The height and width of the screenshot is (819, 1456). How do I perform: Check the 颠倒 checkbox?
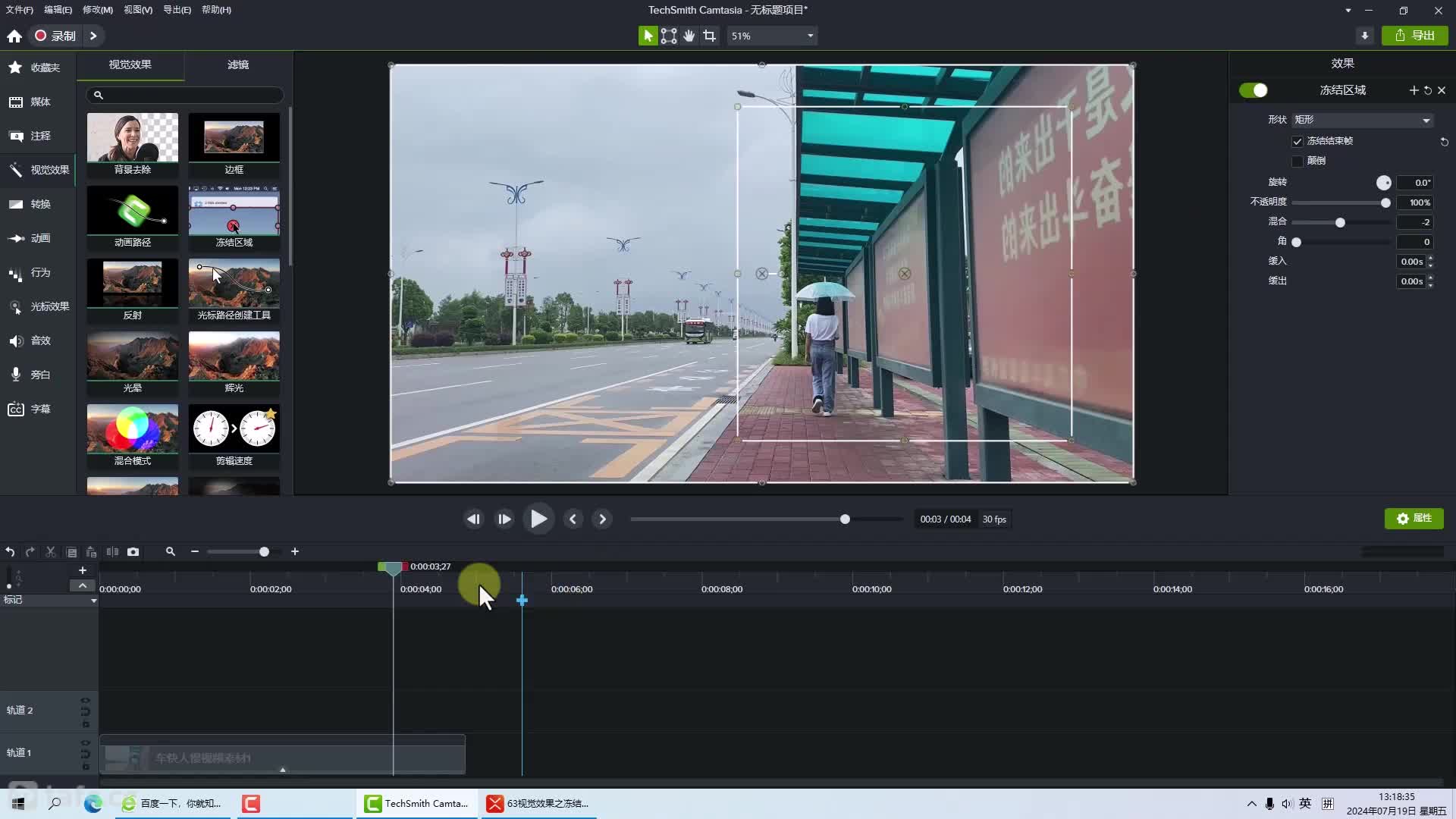coord(1298,161)
